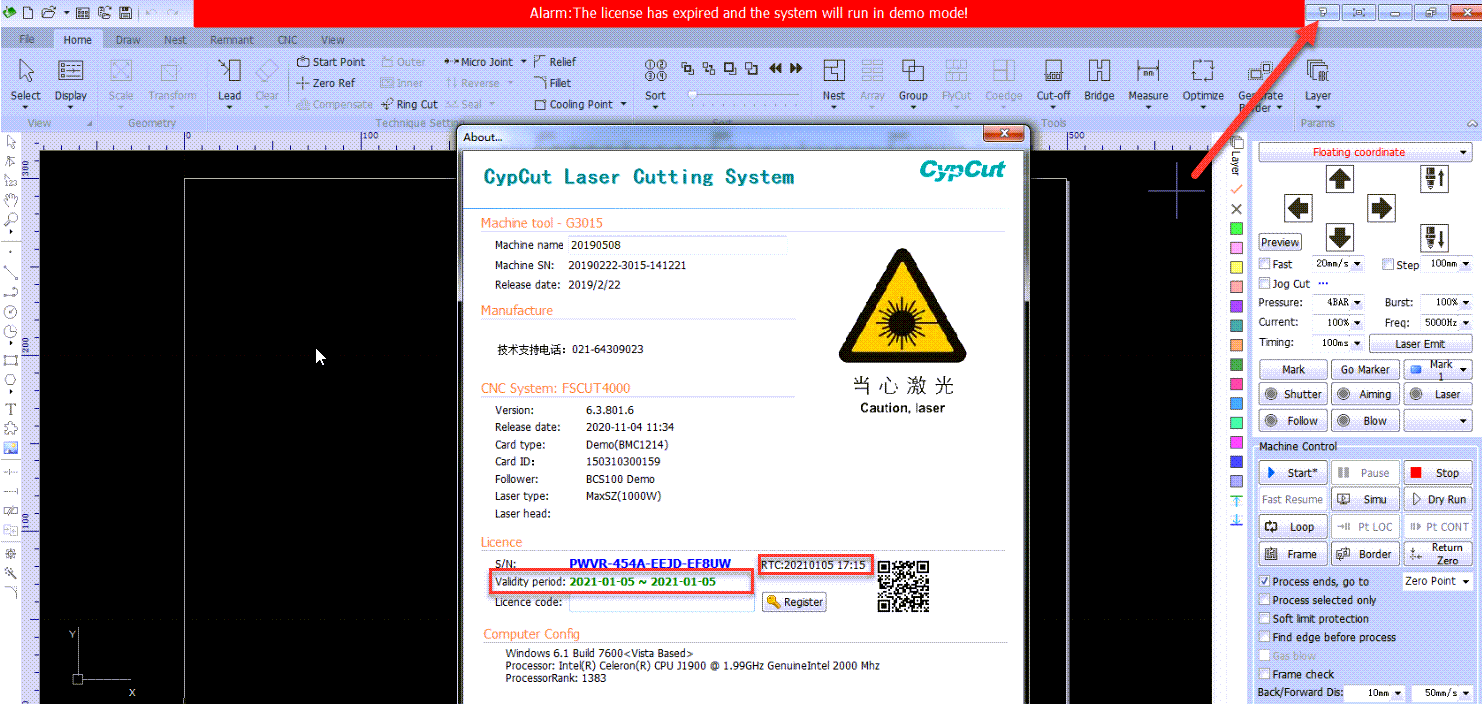Viewport: 1482px width, 718px height.
Task: Toggle the Shutter button
Action: (x=1293, y=394)
